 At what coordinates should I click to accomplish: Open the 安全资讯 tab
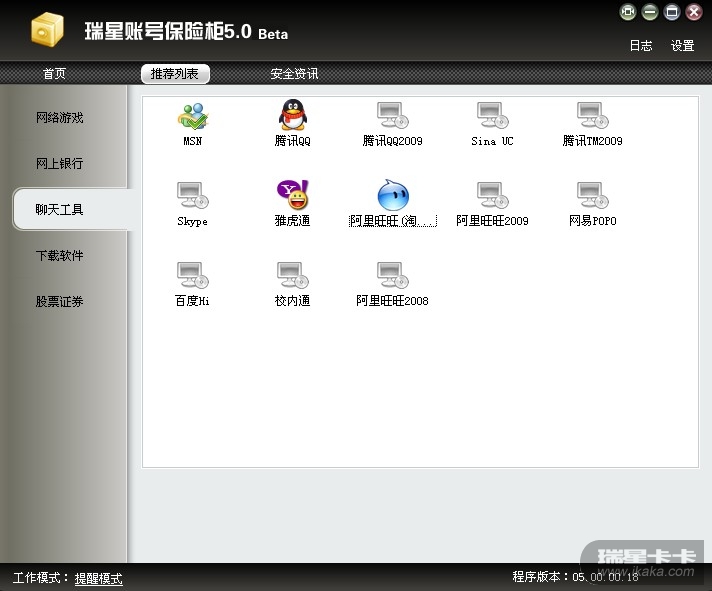tap(294, 74)
